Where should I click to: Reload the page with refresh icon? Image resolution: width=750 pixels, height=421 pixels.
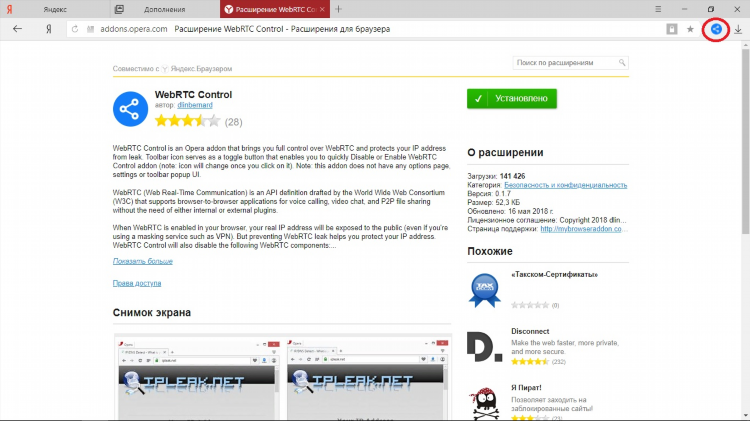coord(75,29)
